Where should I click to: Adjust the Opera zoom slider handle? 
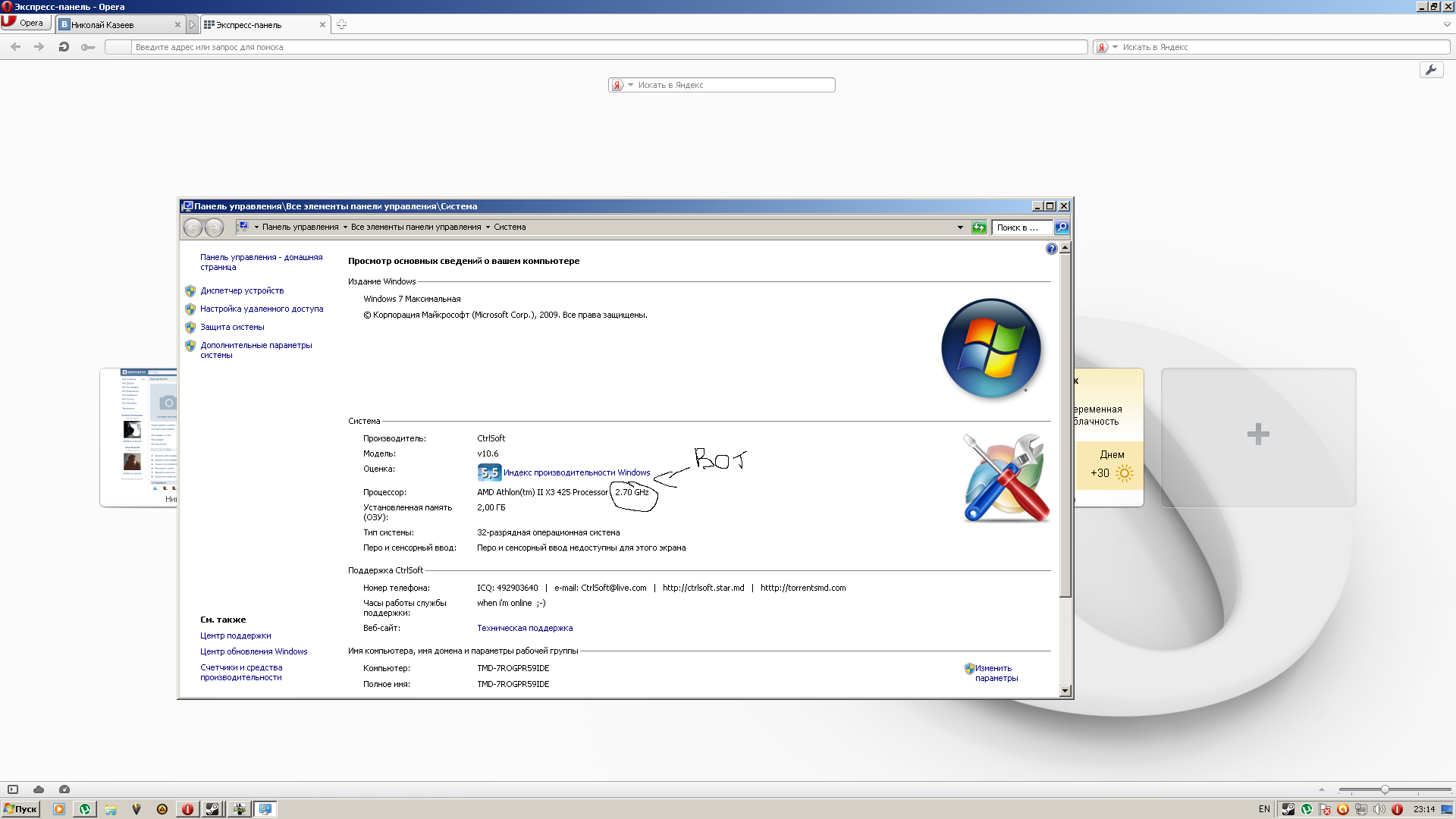coord(1385,789)
